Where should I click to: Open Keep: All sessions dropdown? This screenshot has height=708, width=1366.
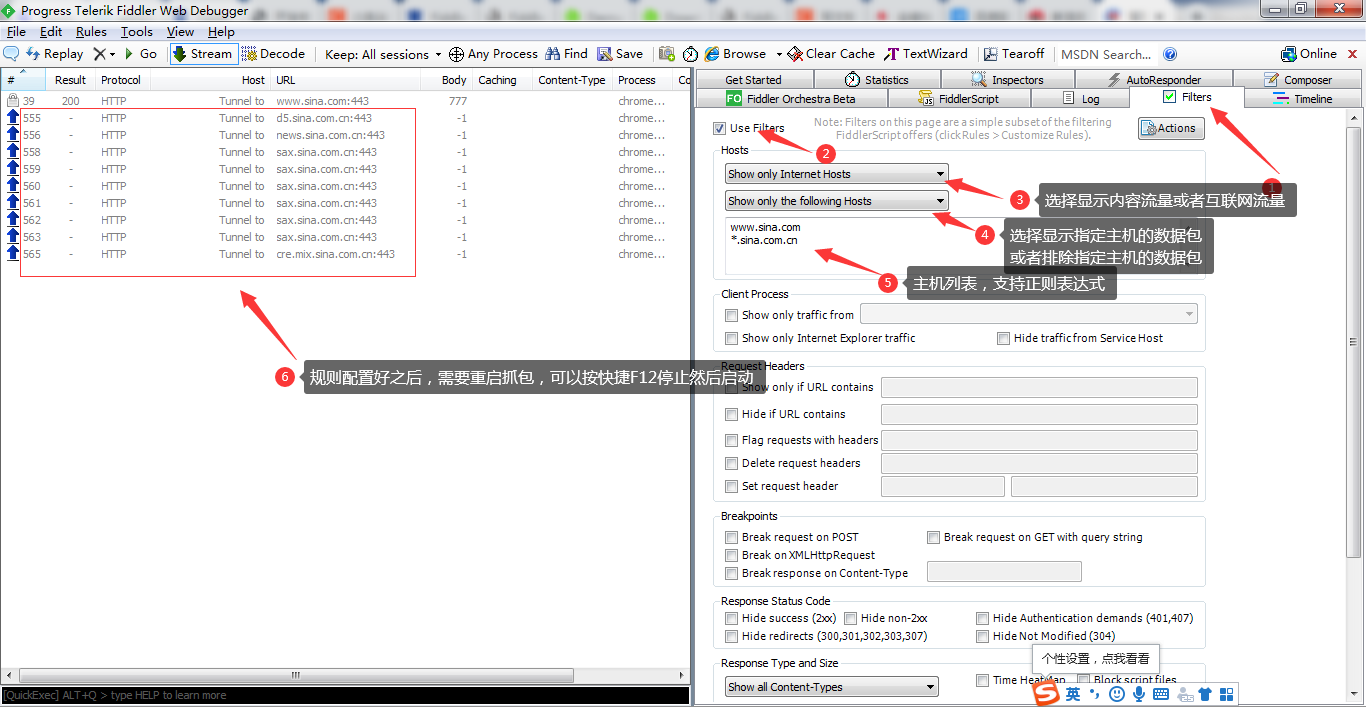(384, 54)
